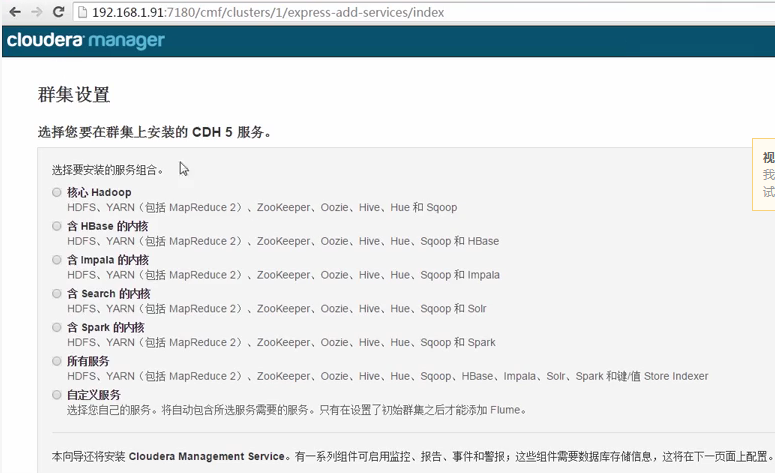775x473 pixels.
Task: Focus the address bar showing 192.168.1.91 URL
Action: [425, 12]
